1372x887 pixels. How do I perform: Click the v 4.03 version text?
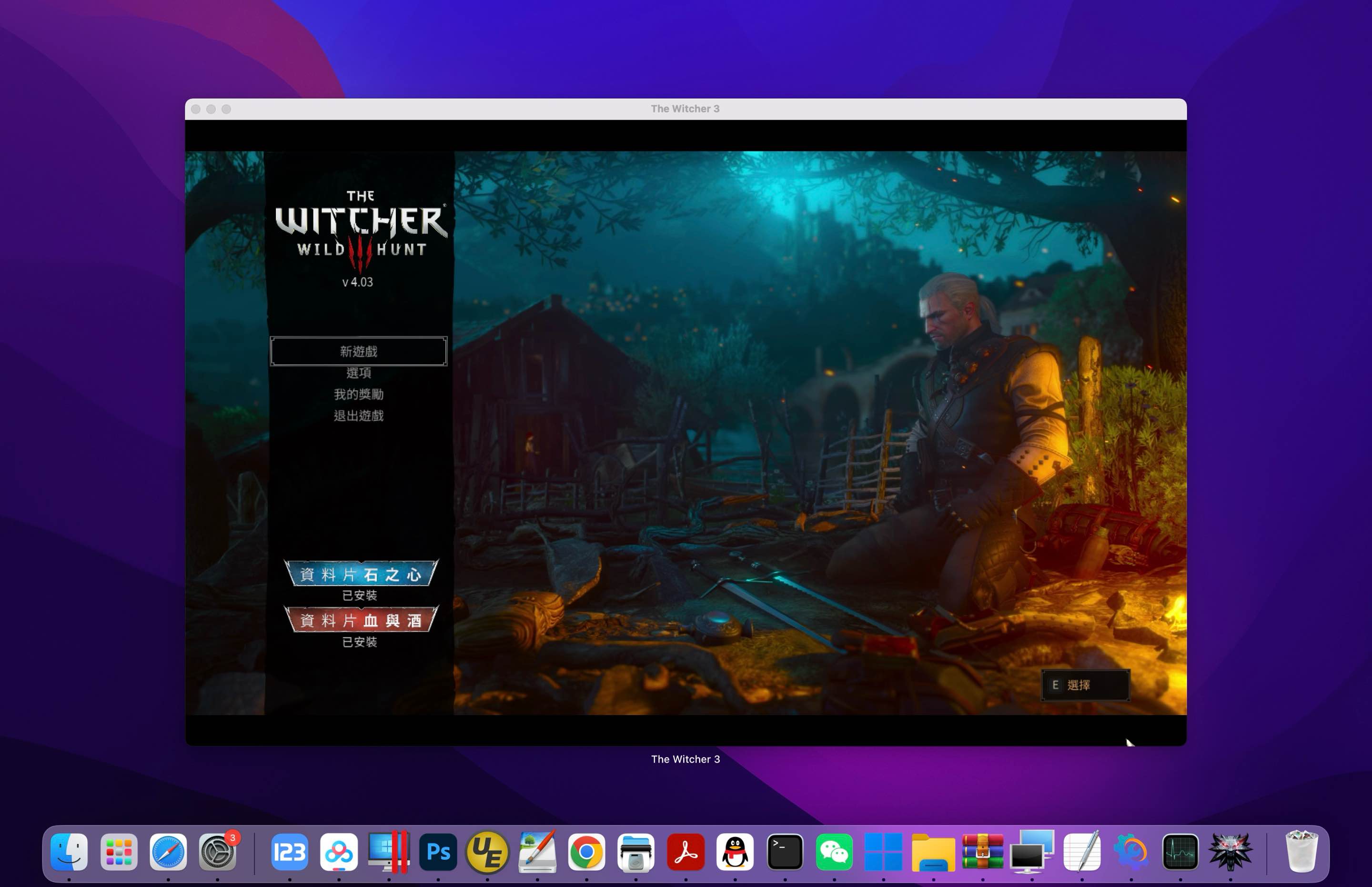(358, 282)
